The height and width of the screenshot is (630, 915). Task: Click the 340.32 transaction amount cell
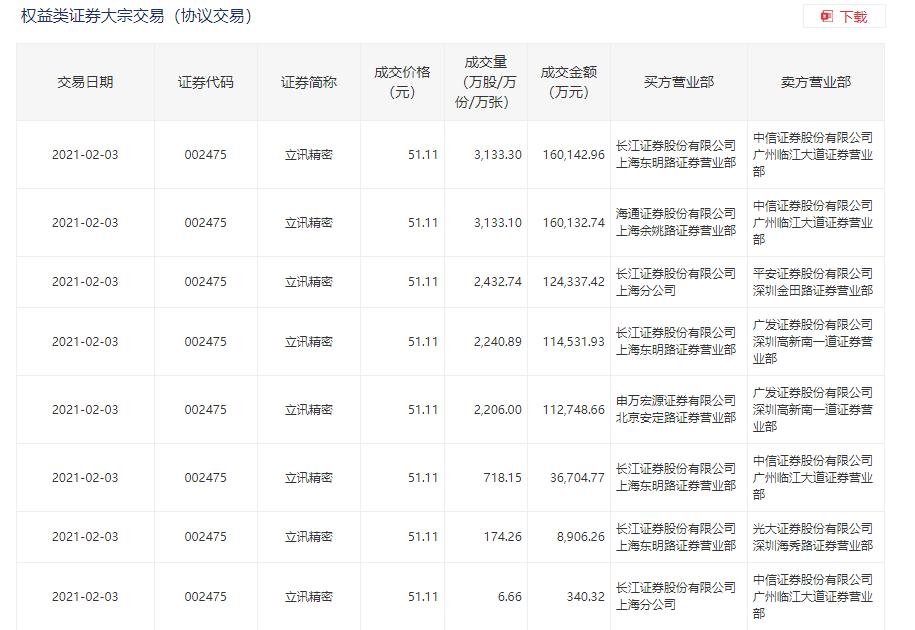583,597
